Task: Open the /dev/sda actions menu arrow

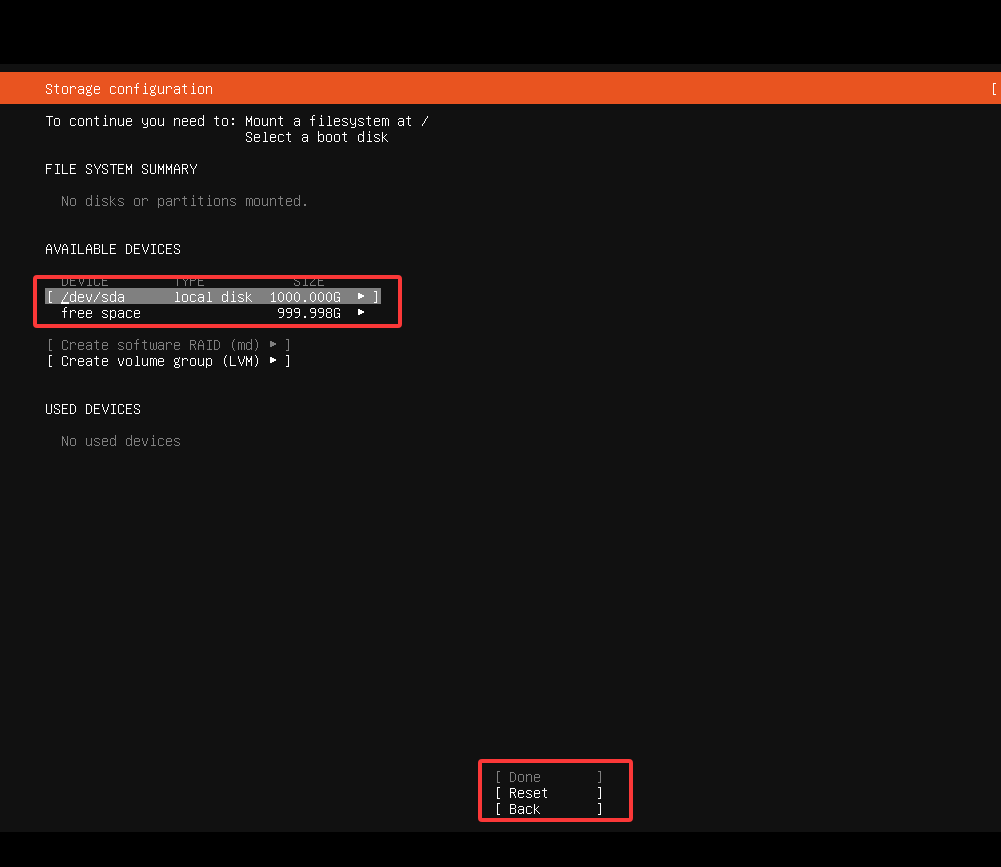Action: click(x=360, y=296)
